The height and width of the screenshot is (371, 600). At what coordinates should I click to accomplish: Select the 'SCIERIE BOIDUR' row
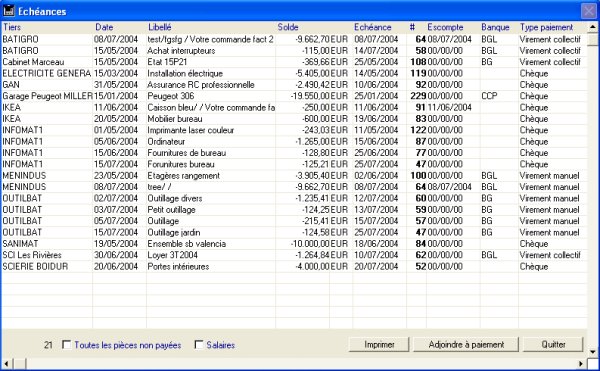click(x=294, y=267)
